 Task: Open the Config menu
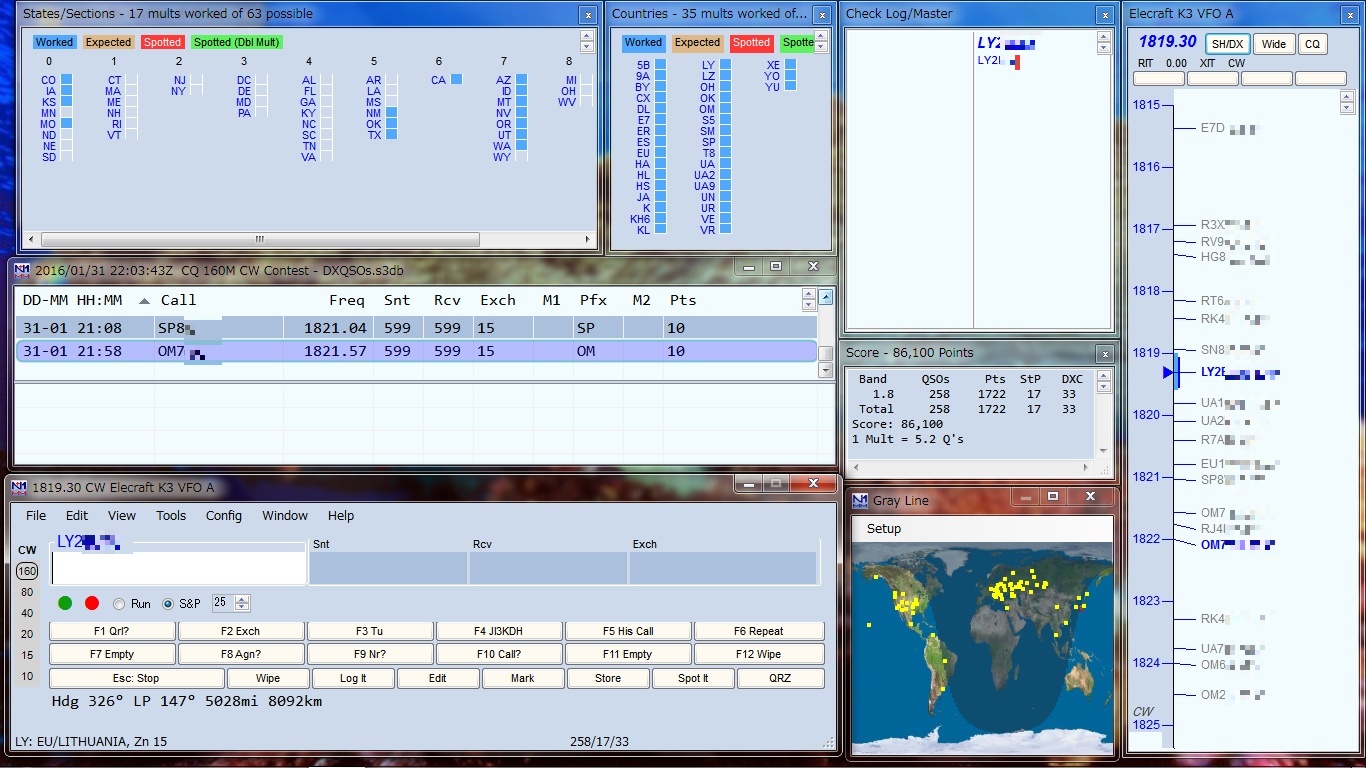pyautogui.click(x=224, y=516)
